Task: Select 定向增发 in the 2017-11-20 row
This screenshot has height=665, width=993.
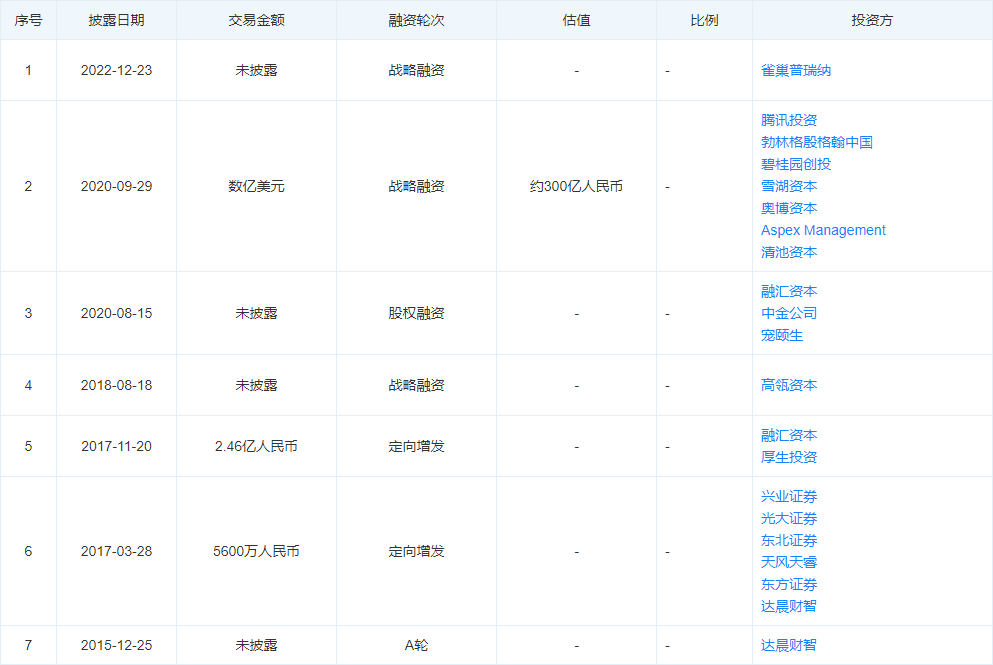Action: pyautogui.click(x=416, y=446)
